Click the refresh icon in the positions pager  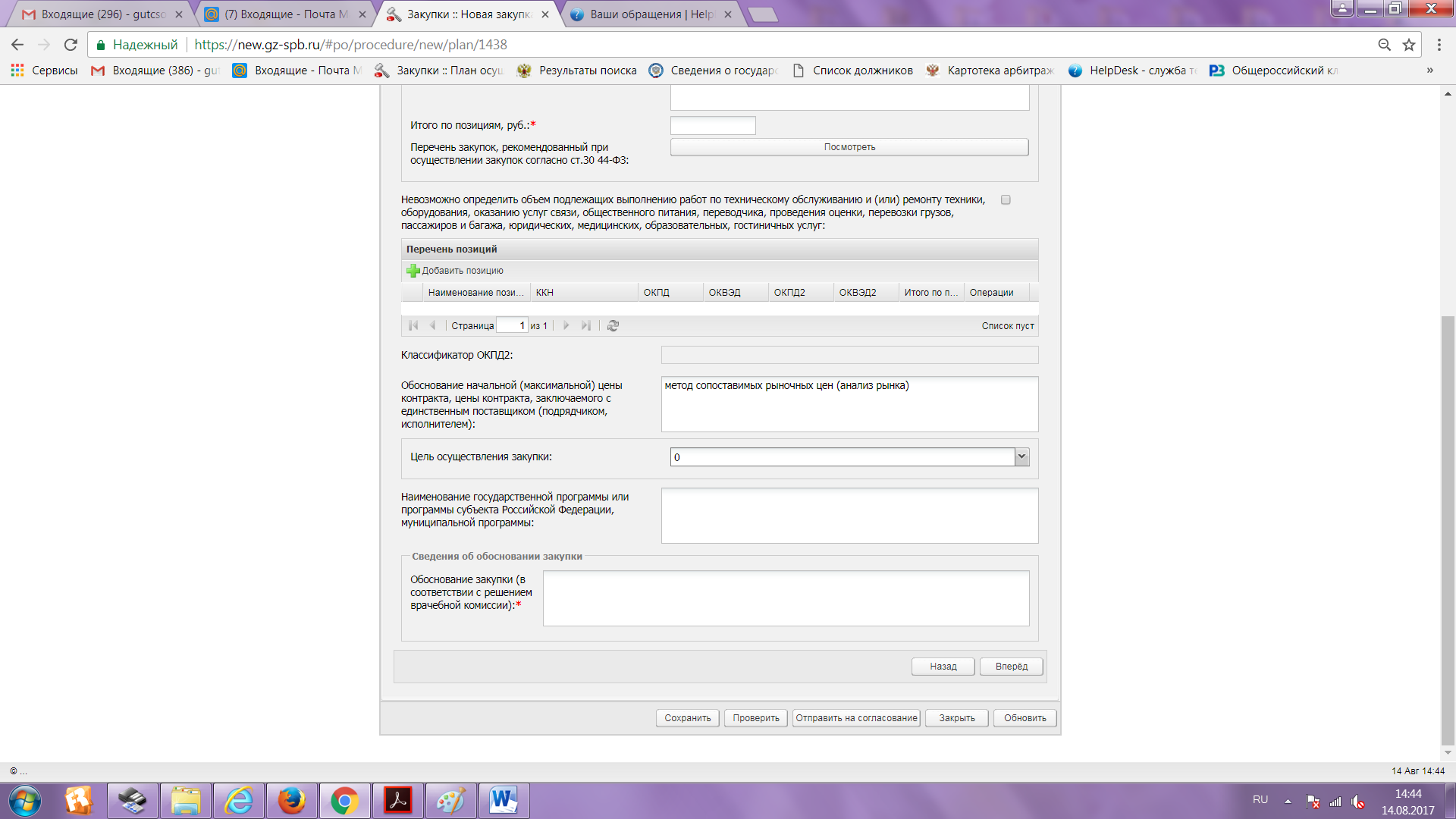[613, 325]
